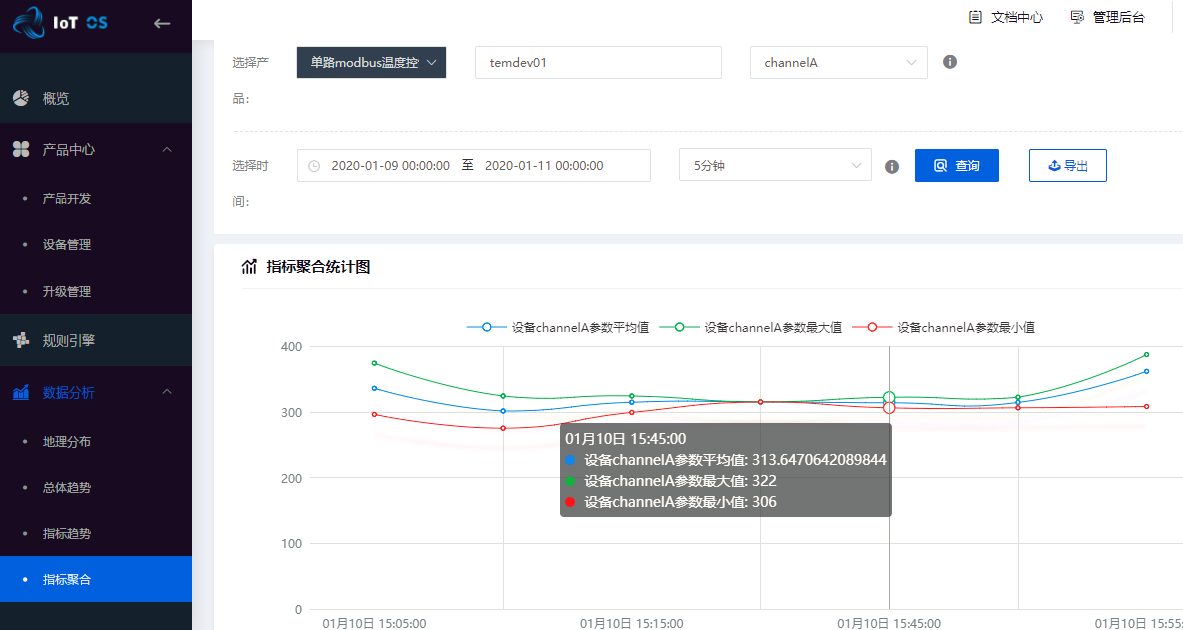Click the 导出 export button
1183x630 pixels.
[x=1067, y=165]
